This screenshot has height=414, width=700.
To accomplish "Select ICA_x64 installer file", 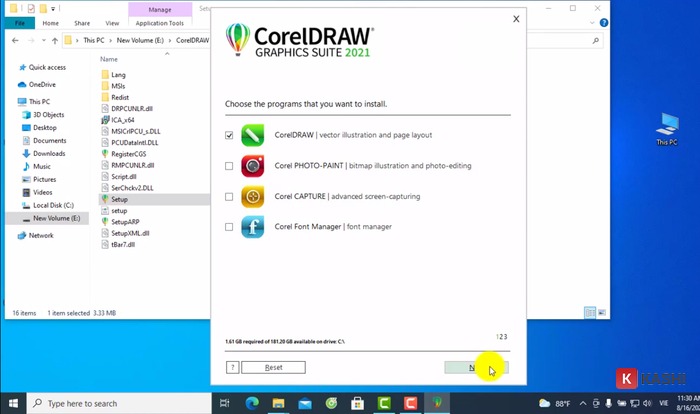I will click(x=122, y=120).
